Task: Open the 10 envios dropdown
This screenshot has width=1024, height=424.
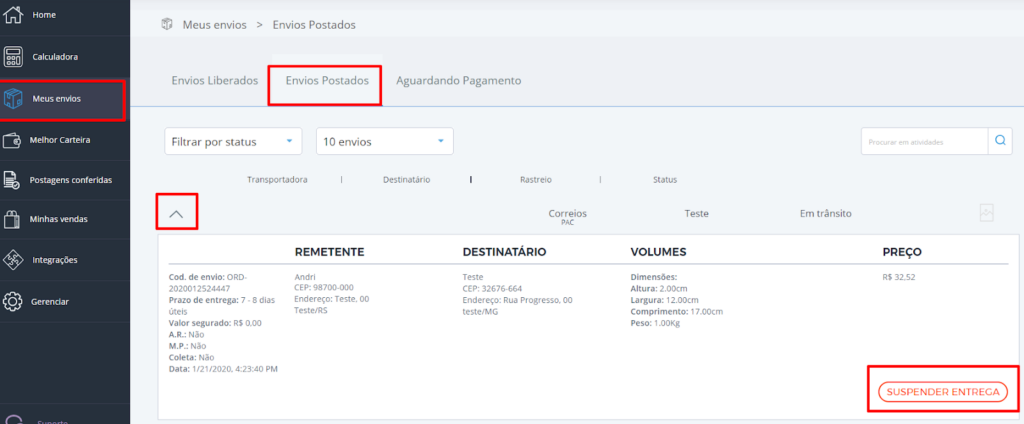Action: [385, 141]
